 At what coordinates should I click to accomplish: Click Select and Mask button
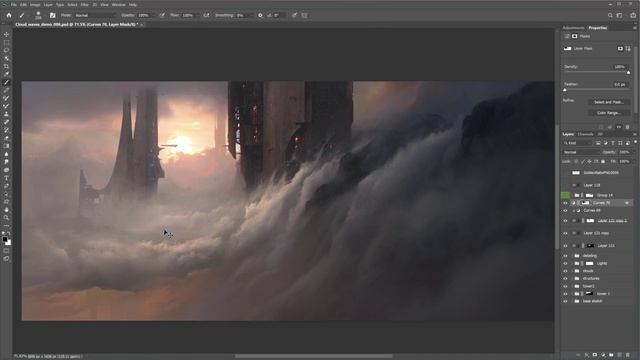point(609,102)
